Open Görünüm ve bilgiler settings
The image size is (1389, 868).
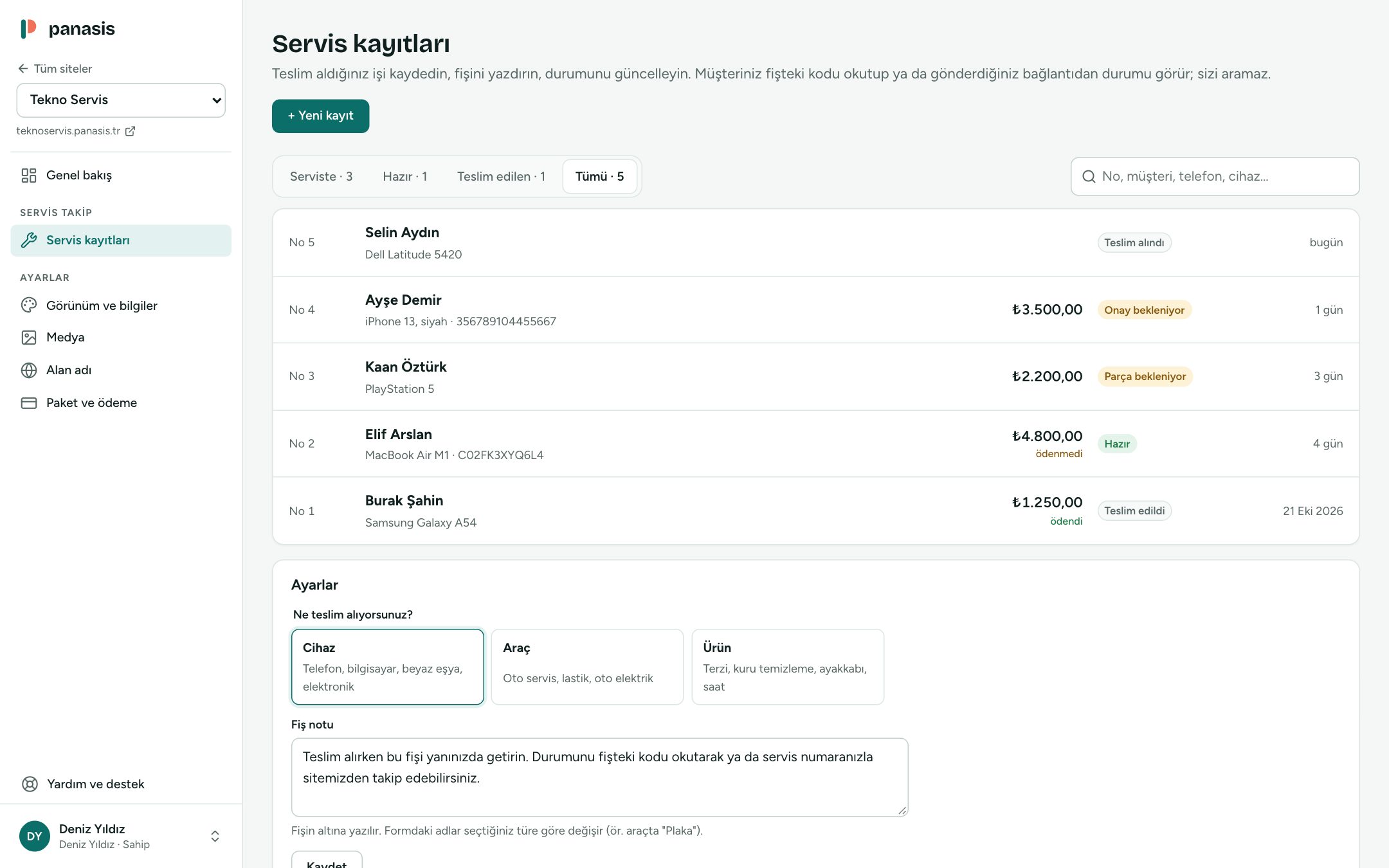[121, 305]
